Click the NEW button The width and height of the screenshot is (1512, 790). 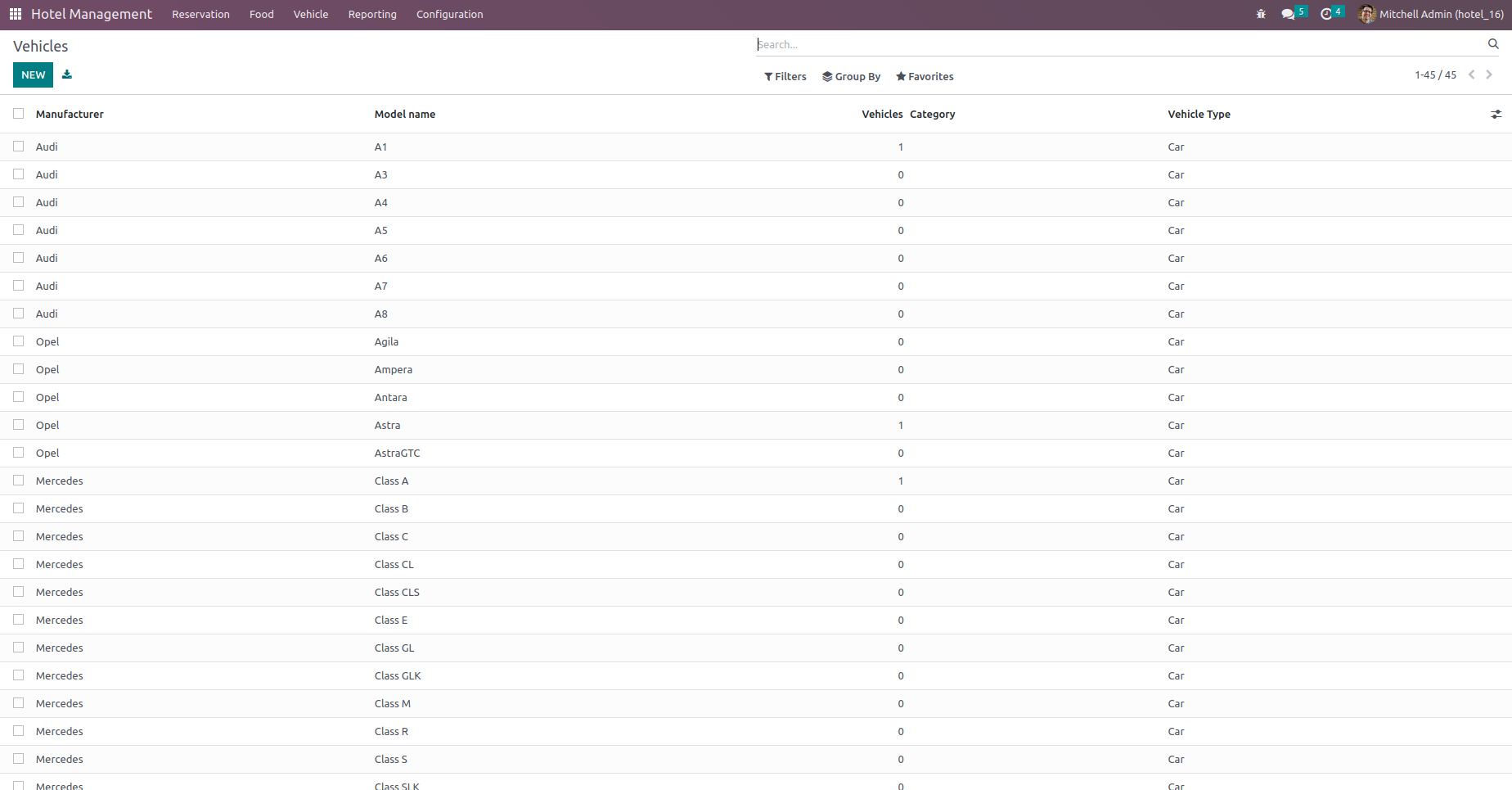point(34,74)
